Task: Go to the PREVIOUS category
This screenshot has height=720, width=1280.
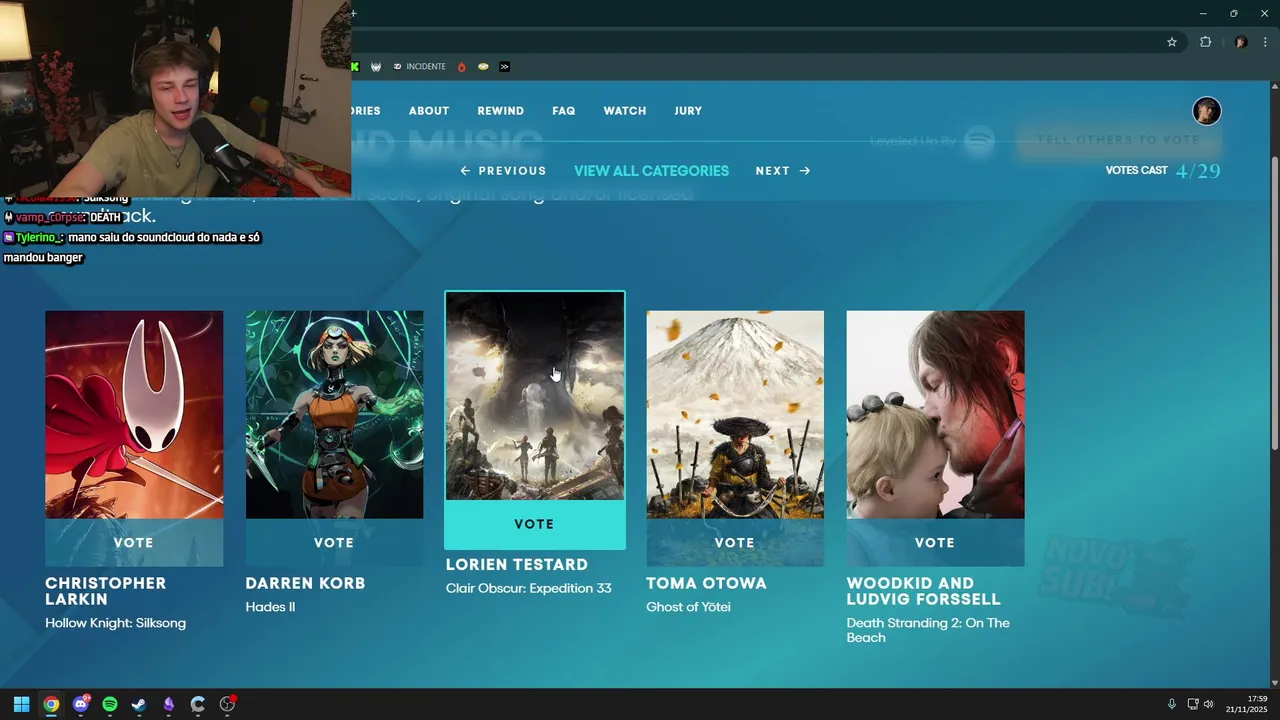Action: (x=503, y=171)
